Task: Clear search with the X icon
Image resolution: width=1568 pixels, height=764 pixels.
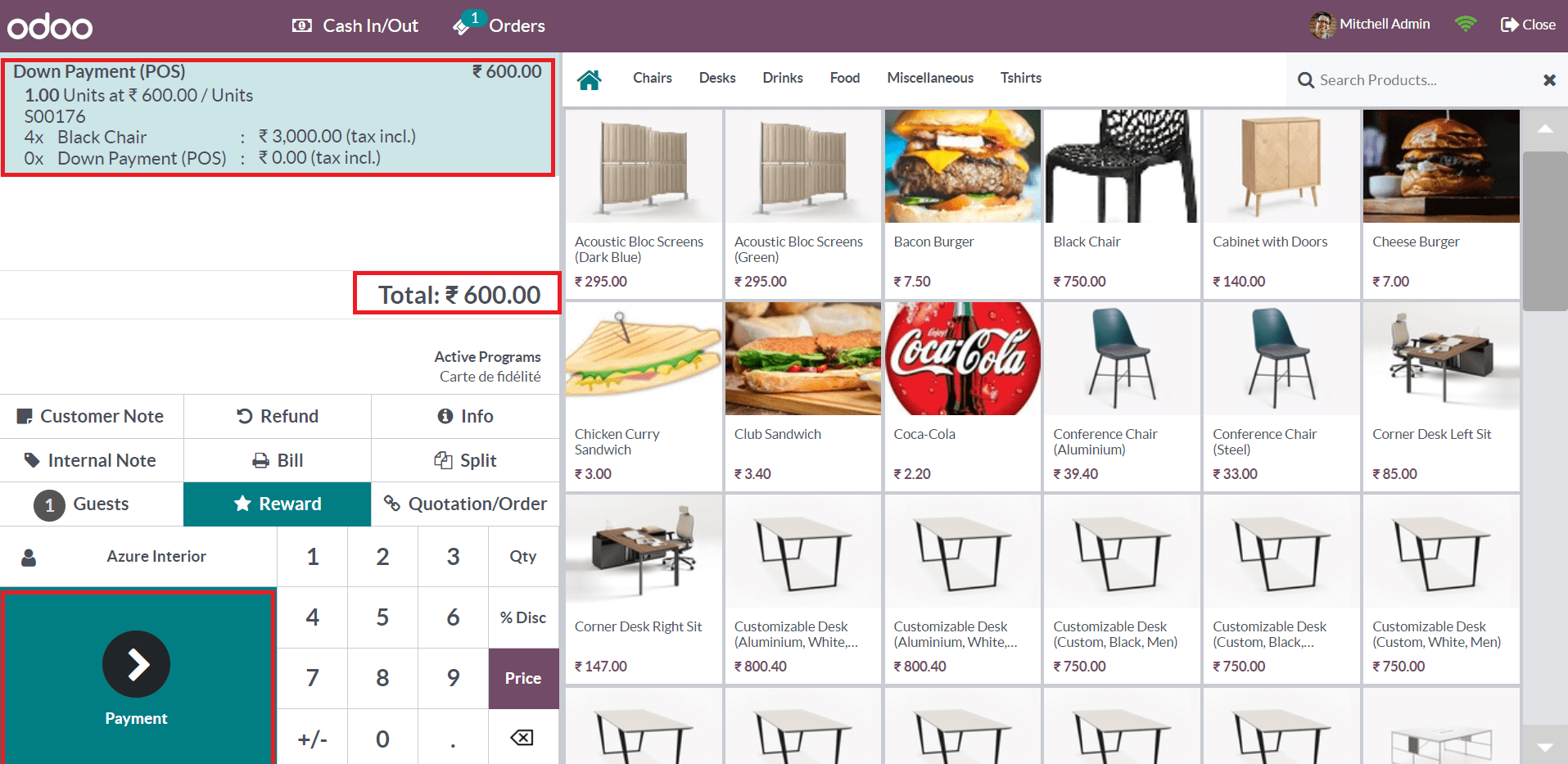Action: [1549, 80]
